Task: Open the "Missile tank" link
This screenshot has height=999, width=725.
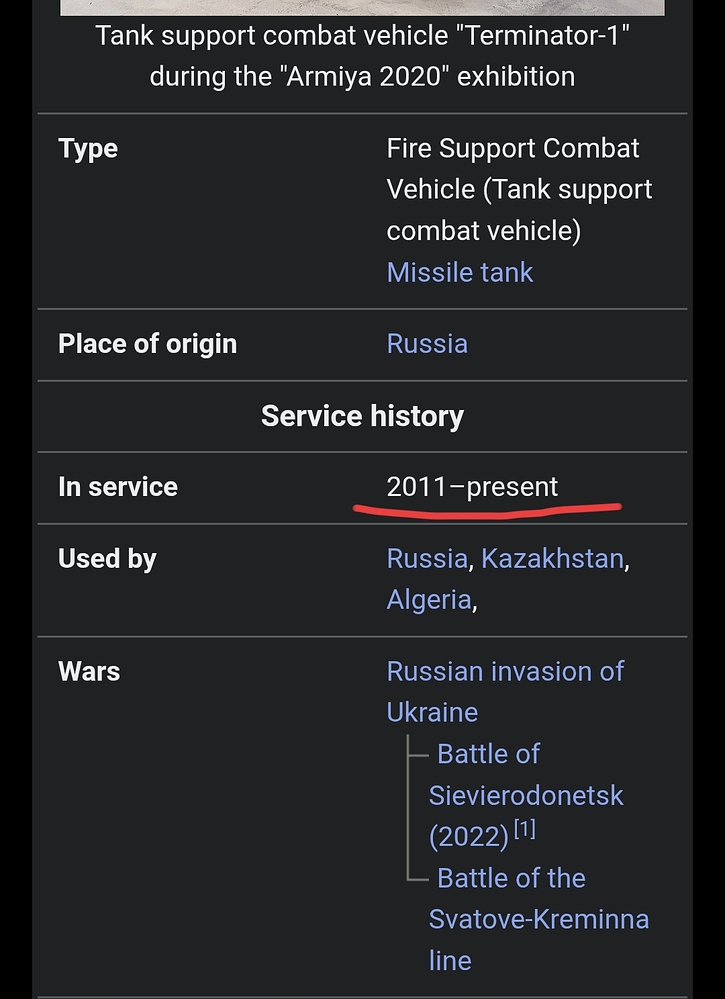Action: [x=459, y=272]
